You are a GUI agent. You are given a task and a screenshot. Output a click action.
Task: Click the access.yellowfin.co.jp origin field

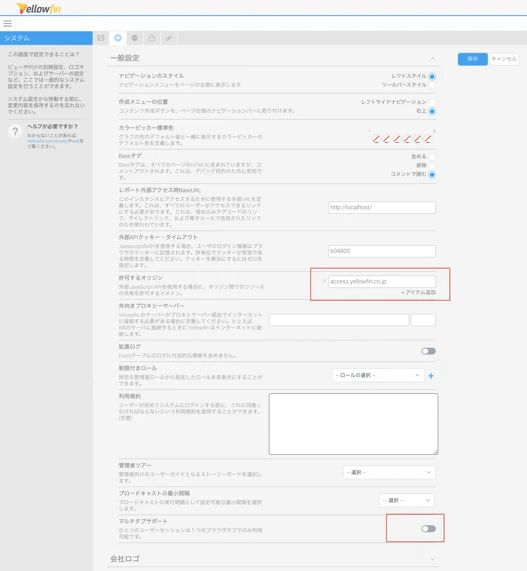tap(382, 281)
